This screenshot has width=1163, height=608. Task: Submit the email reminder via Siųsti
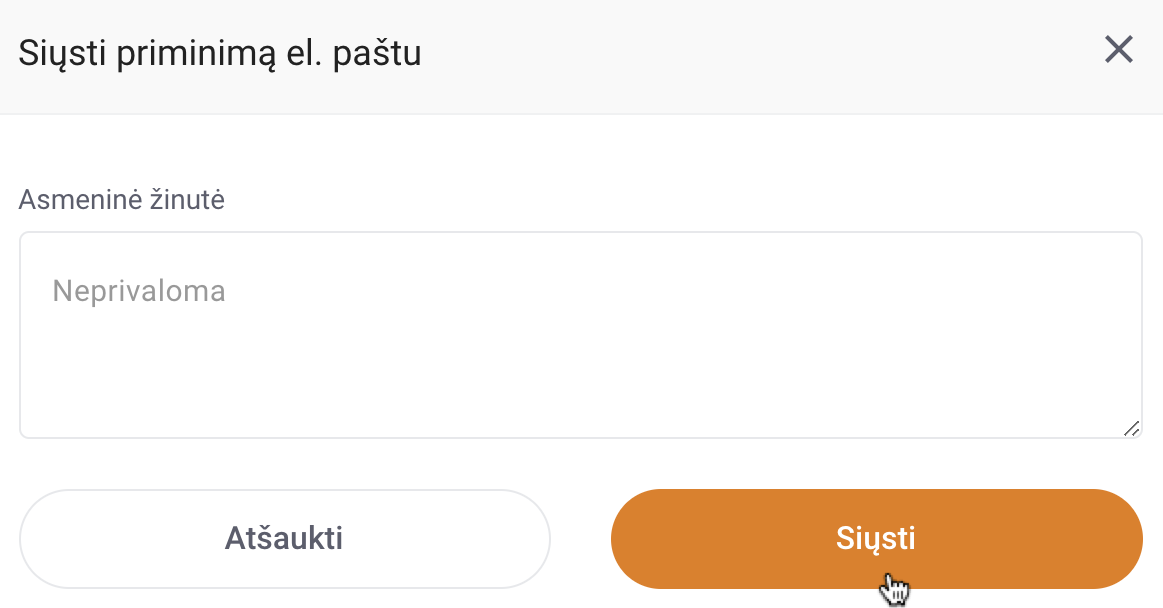pos(877,538)
